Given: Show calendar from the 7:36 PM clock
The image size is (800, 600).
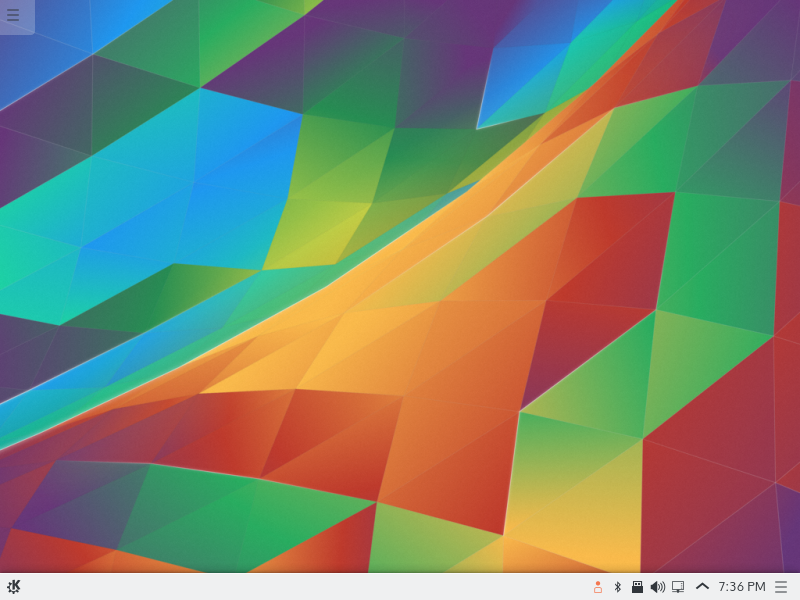Looking at the screenshot, I should click(x=742, y=587).
